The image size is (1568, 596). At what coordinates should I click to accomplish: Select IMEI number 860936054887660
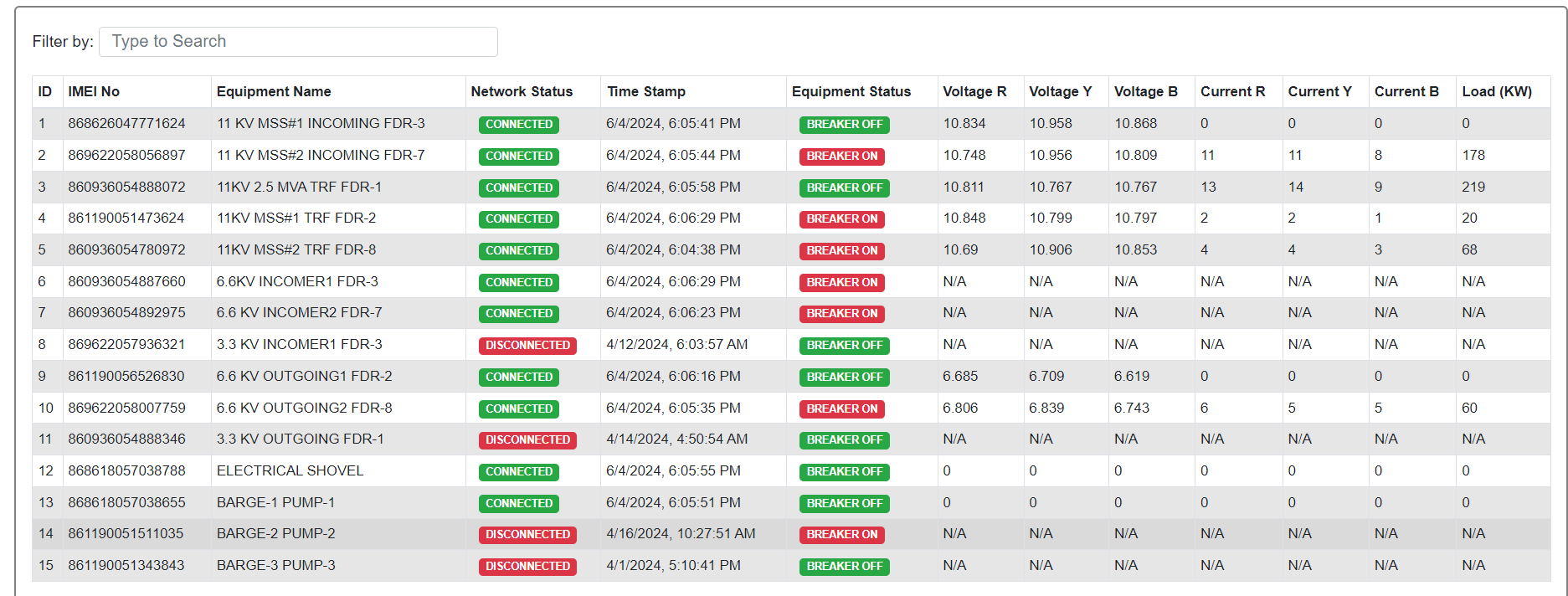[x=127, y=282]
